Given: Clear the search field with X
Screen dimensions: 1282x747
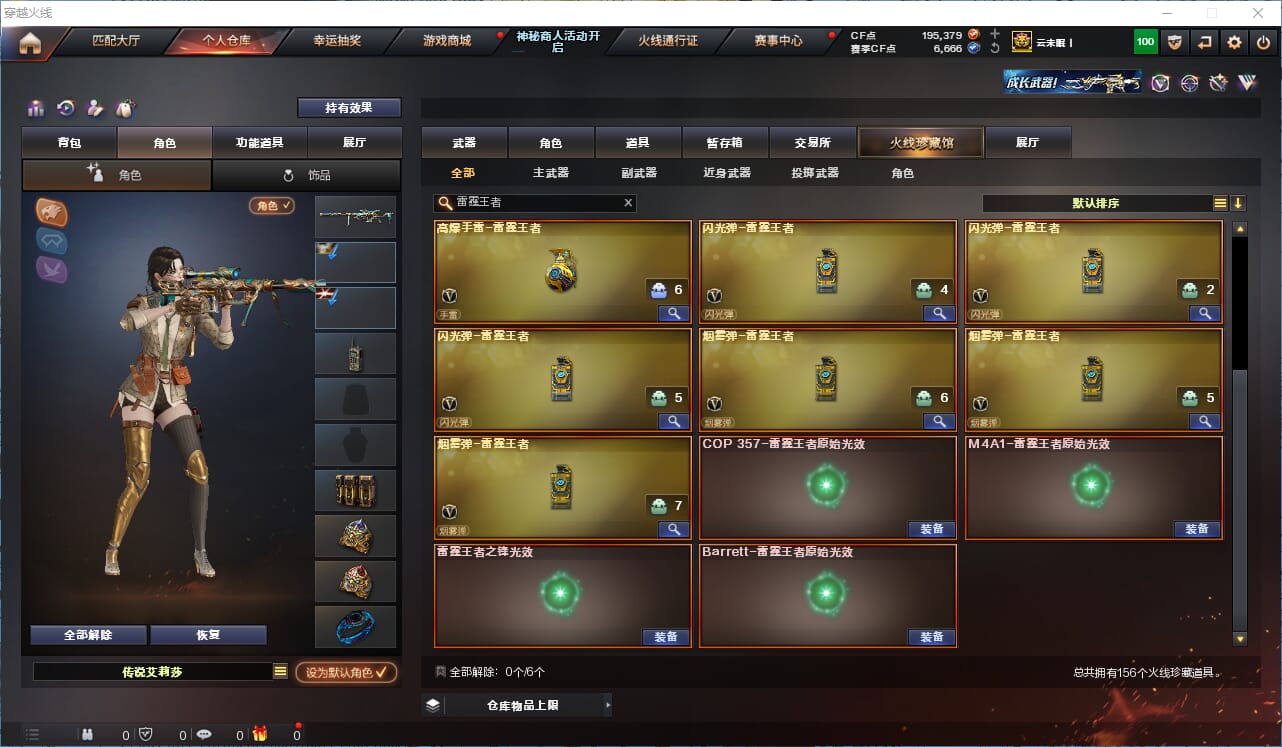Looking at the screenshot, I should pyautogui.click(x=628, y=203).
